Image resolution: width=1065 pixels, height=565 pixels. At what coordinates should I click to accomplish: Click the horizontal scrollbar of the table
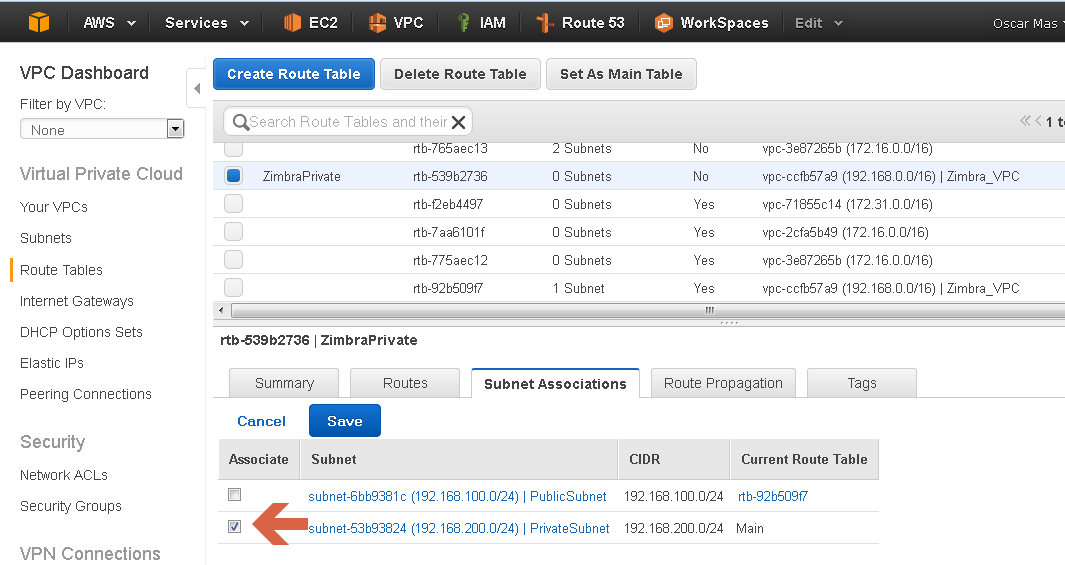click(x=648, y=310)
